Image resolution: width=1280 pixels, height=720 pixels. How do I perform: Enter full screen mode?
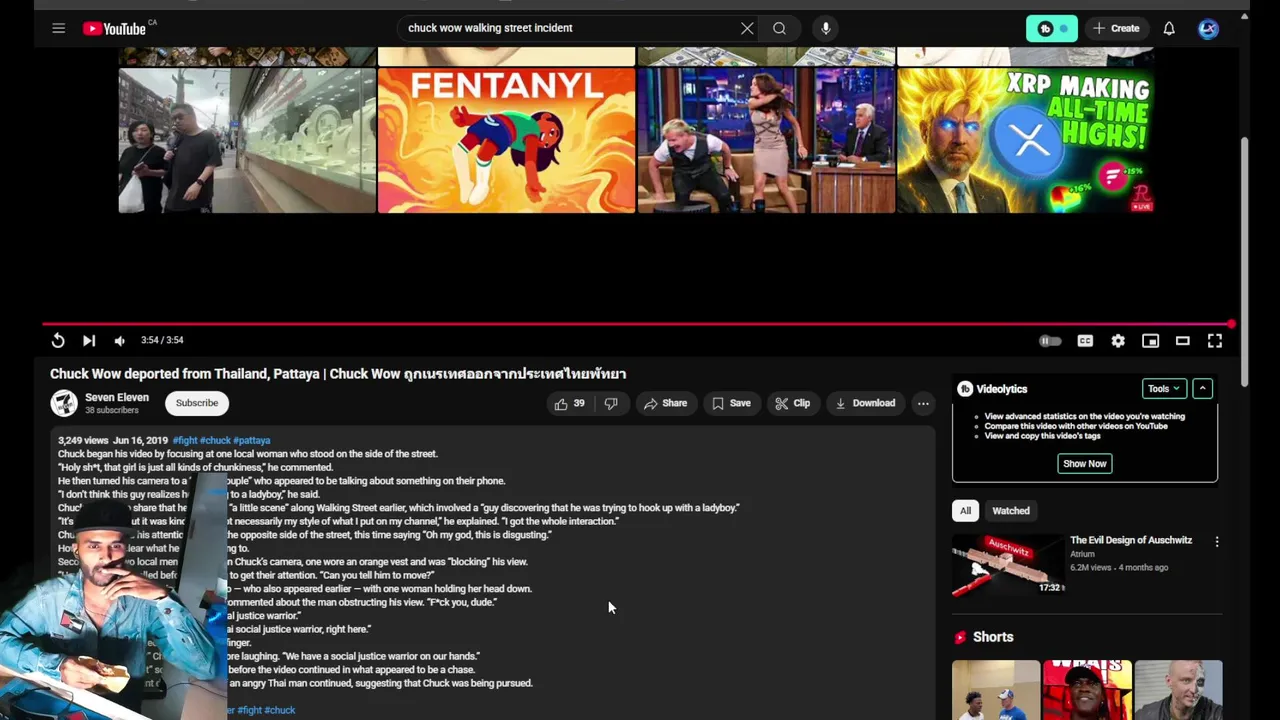pos(1215,341)
